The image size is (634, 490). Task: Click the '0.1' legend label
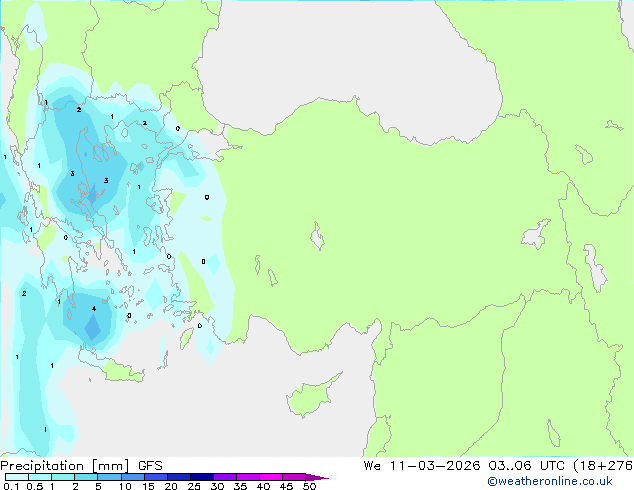pos(11,486)
